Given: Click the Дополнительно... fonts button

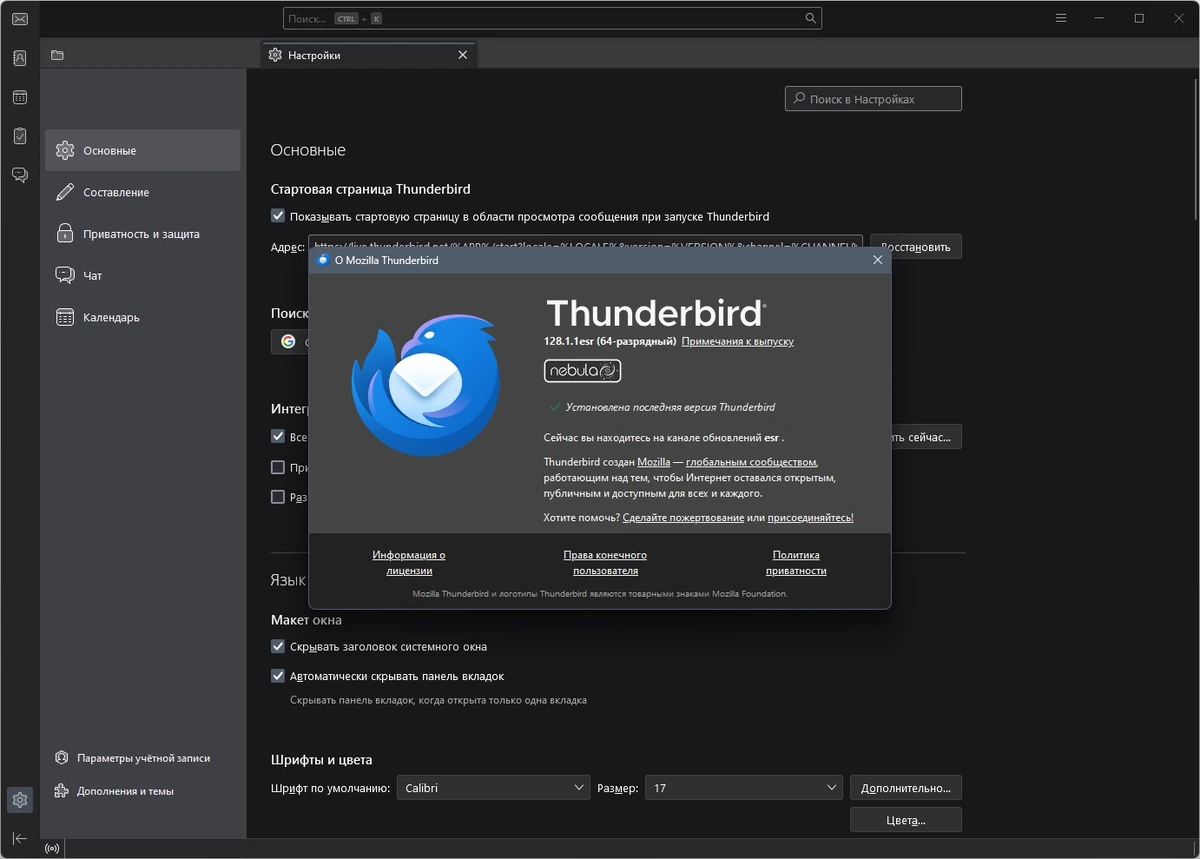Looking at the screenshot, I should 906,788.
